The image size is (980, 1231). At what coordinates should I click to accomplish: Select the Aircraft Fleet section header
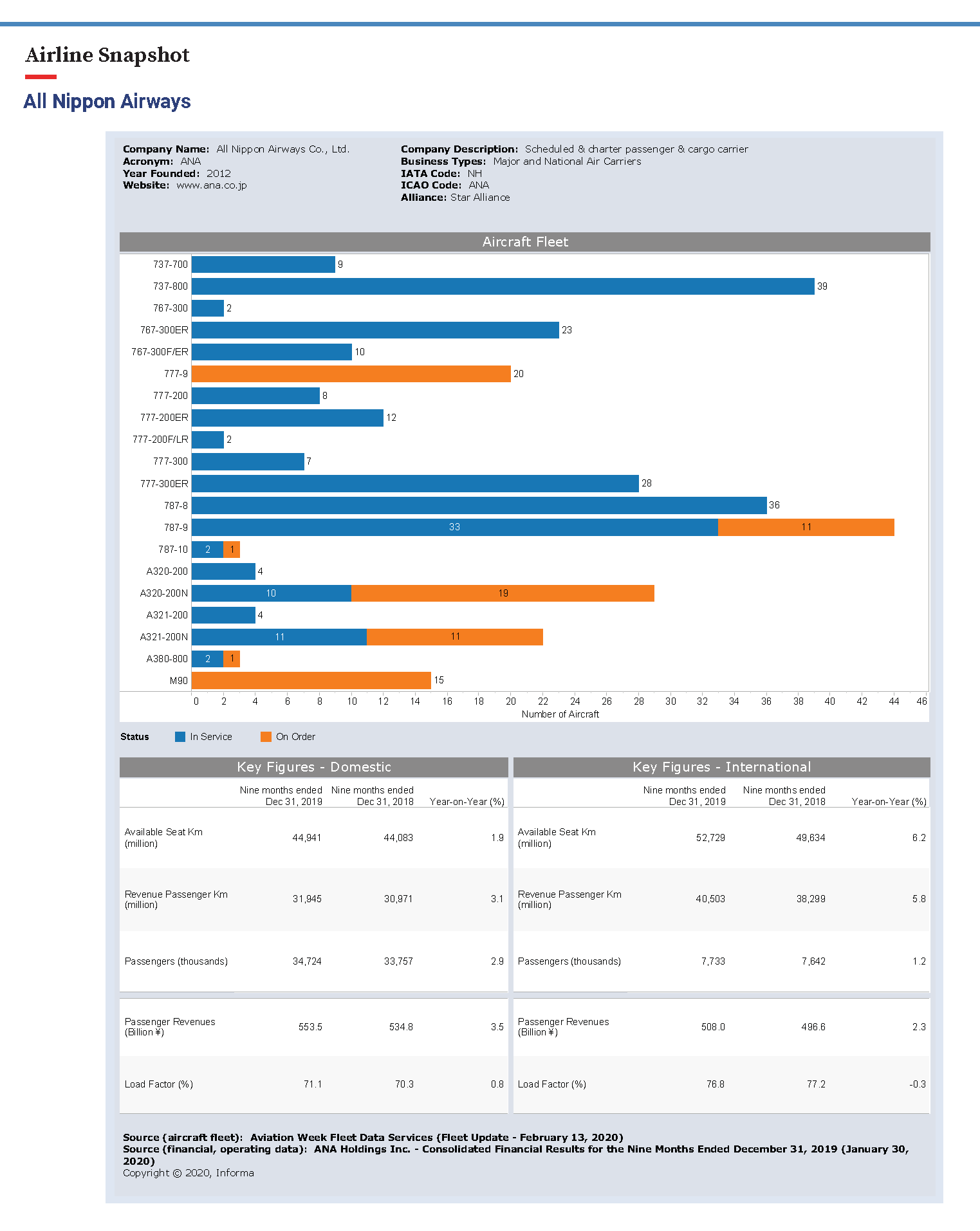click(x=524, y=242)
